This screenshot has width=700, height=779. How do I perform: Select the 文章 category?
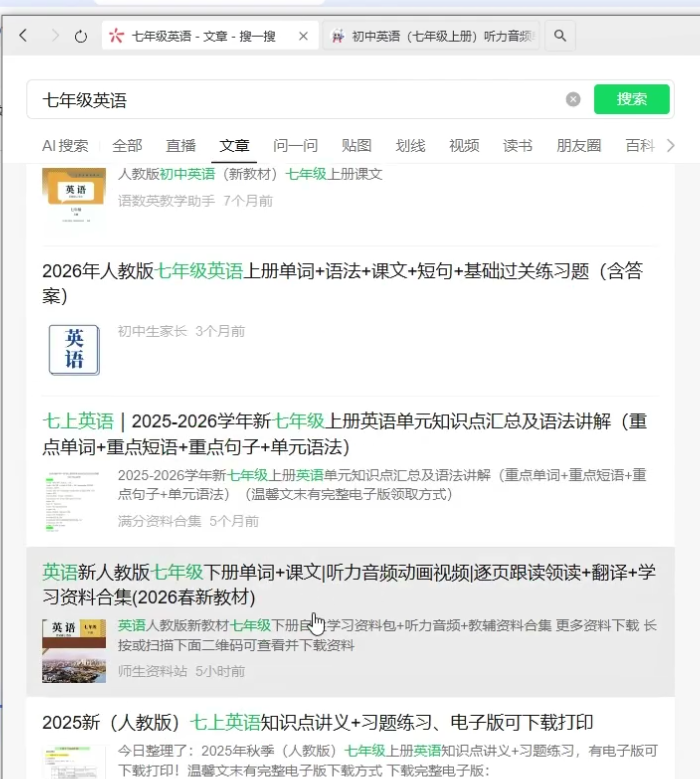pyautogui.click(x=234, y=146)
